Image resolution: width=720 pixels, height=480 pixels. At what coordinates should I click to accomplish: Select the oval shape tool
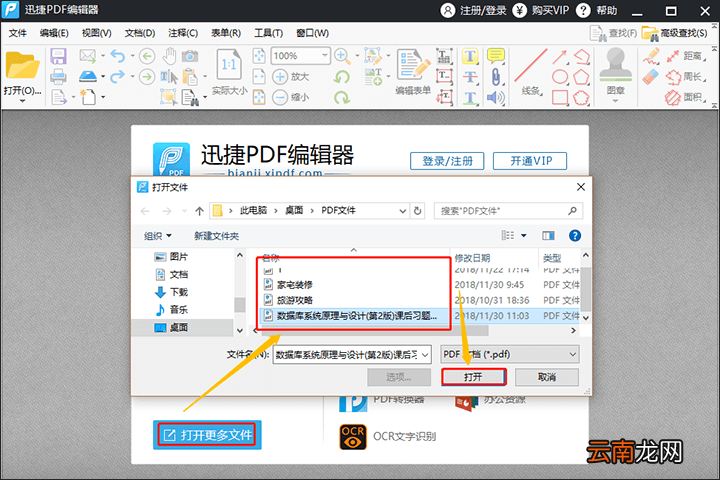pos(560,76)
